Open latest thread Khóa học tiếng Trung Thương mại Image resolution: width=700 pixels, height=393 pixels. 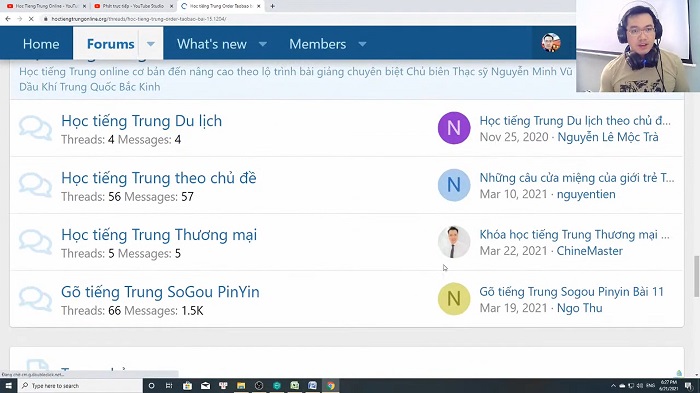[575, 234]
